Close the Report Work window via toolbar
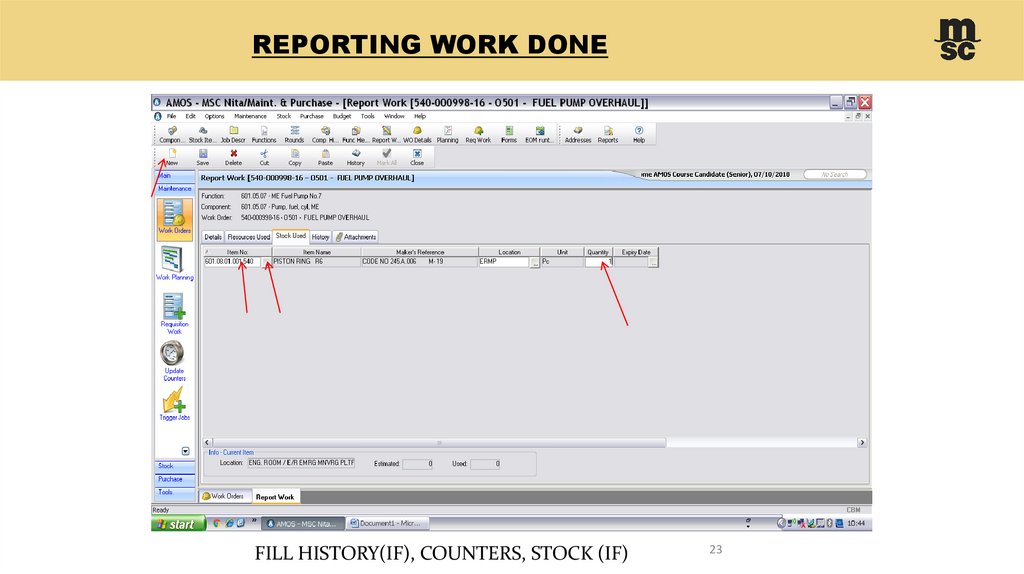Screen dimensions: 1024x574 pyautogui.click(x=417, y=157)
